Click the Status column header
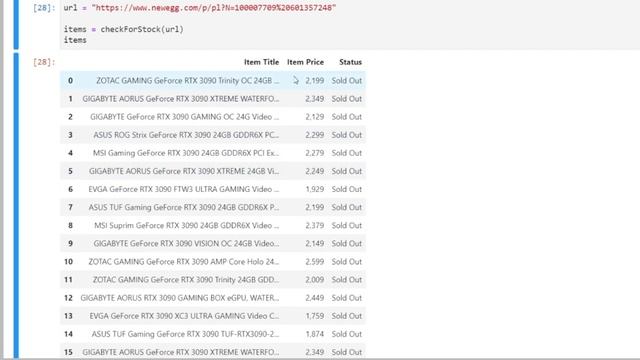640x360 pixels. click(350, 62)
